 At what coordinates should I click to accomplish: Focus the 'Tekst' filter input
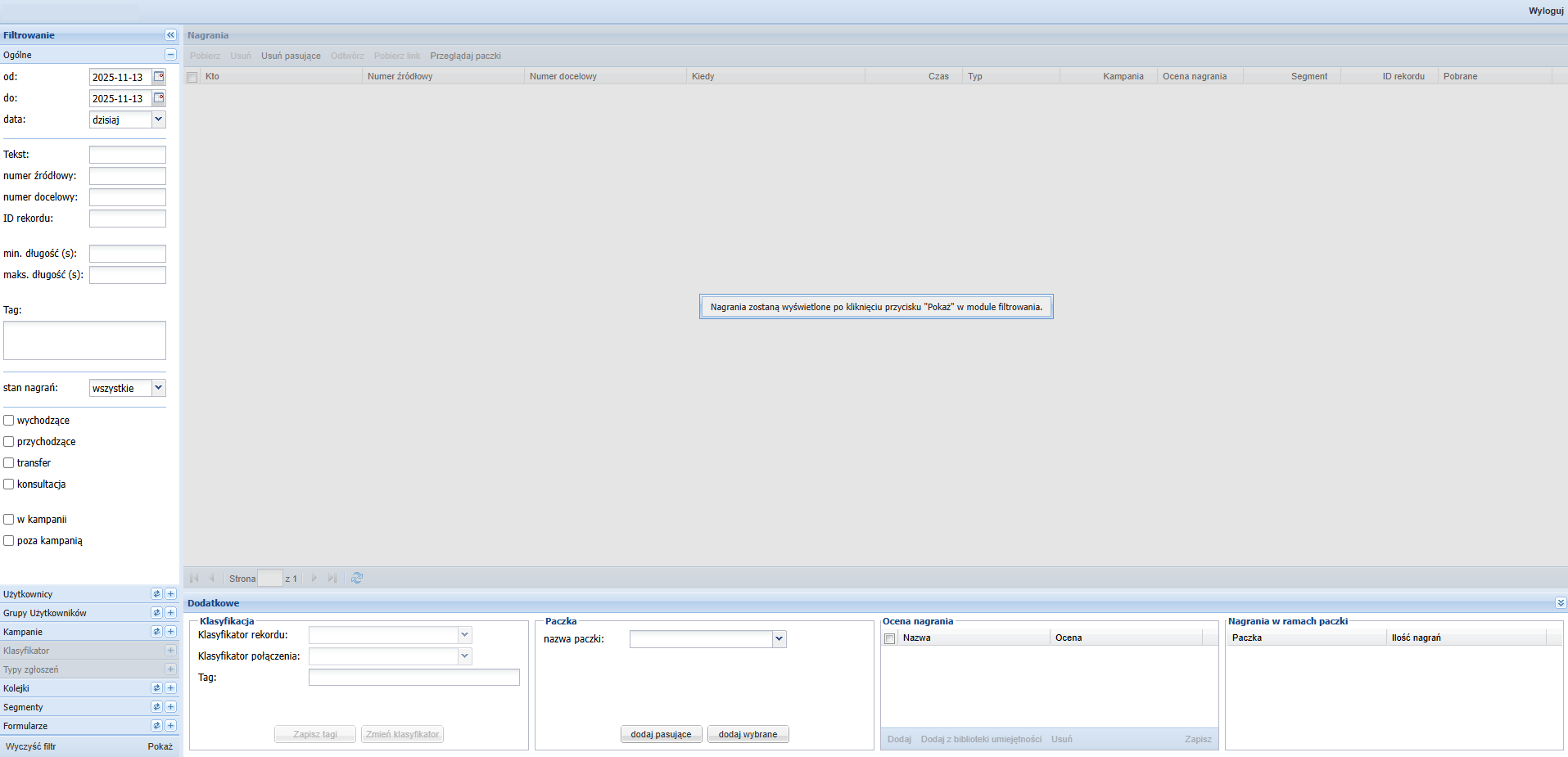coord(128,155)
